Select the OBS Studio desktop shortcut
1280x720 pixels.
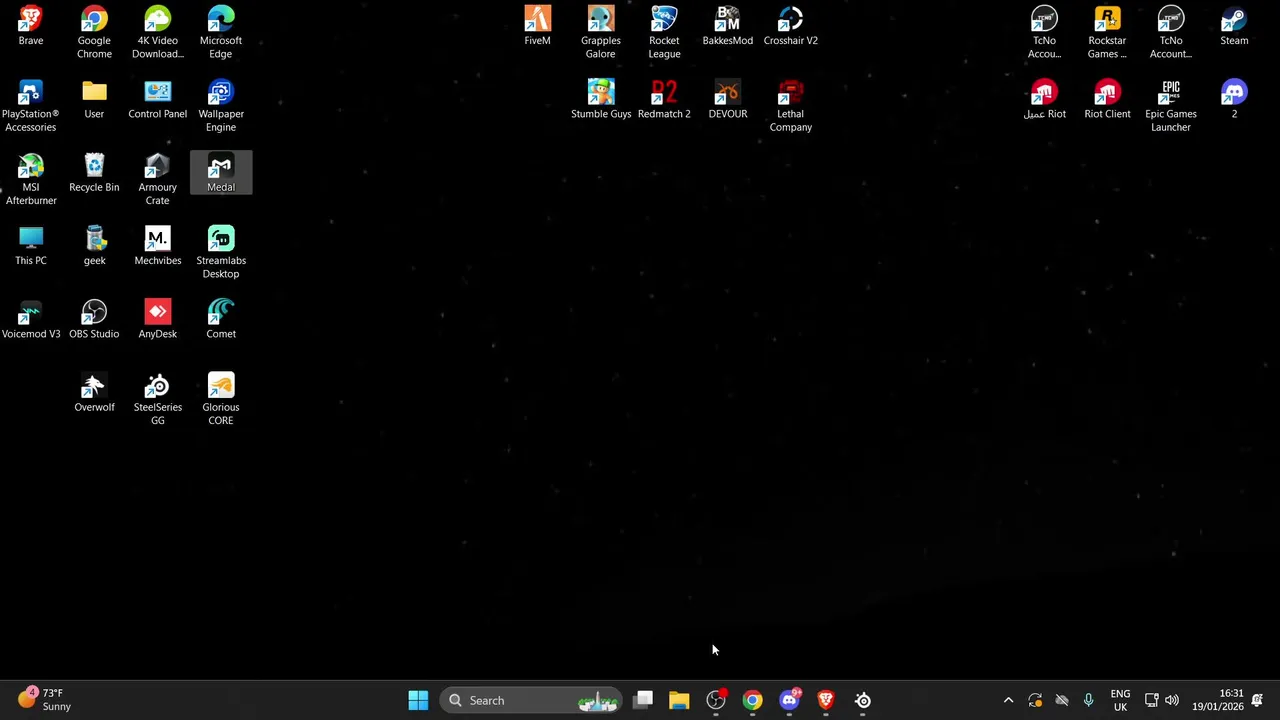(x=94, y=320)
